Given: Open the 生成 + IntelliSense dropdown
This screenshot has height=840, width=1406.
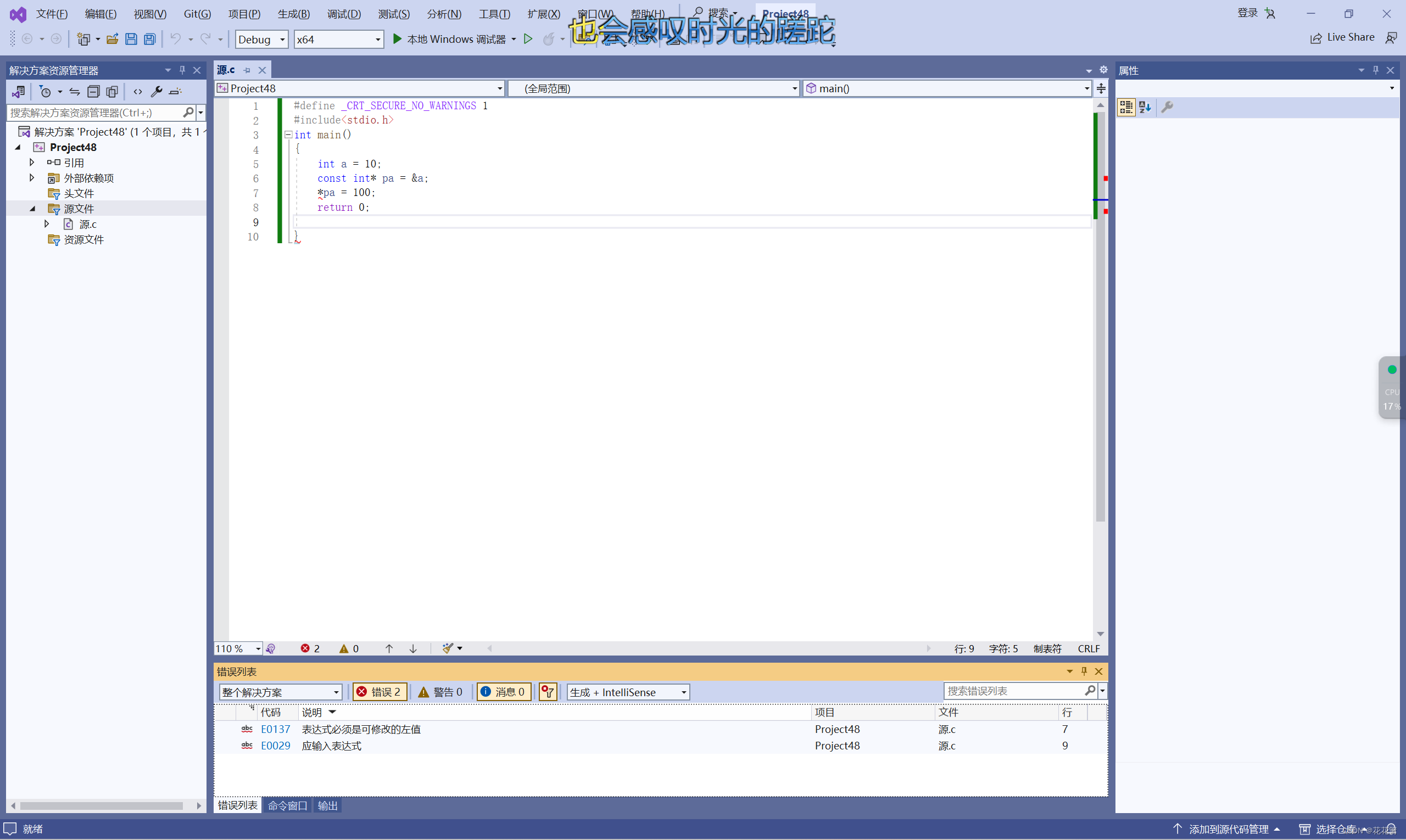Looking at the screenshot, I should [x=628, y=692].
